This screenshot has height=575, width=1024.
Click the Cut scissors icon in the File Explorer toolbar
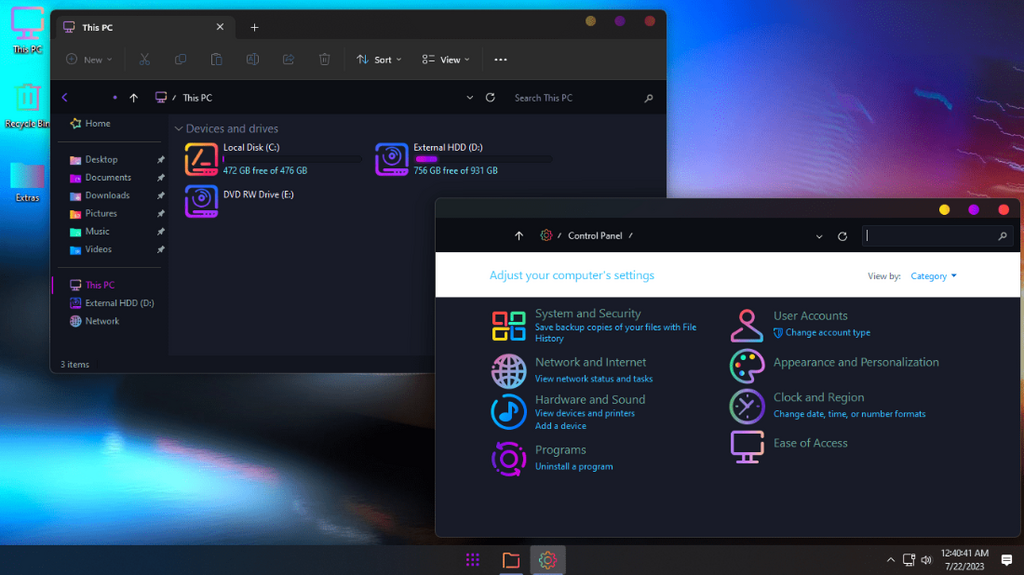point(144,59)
